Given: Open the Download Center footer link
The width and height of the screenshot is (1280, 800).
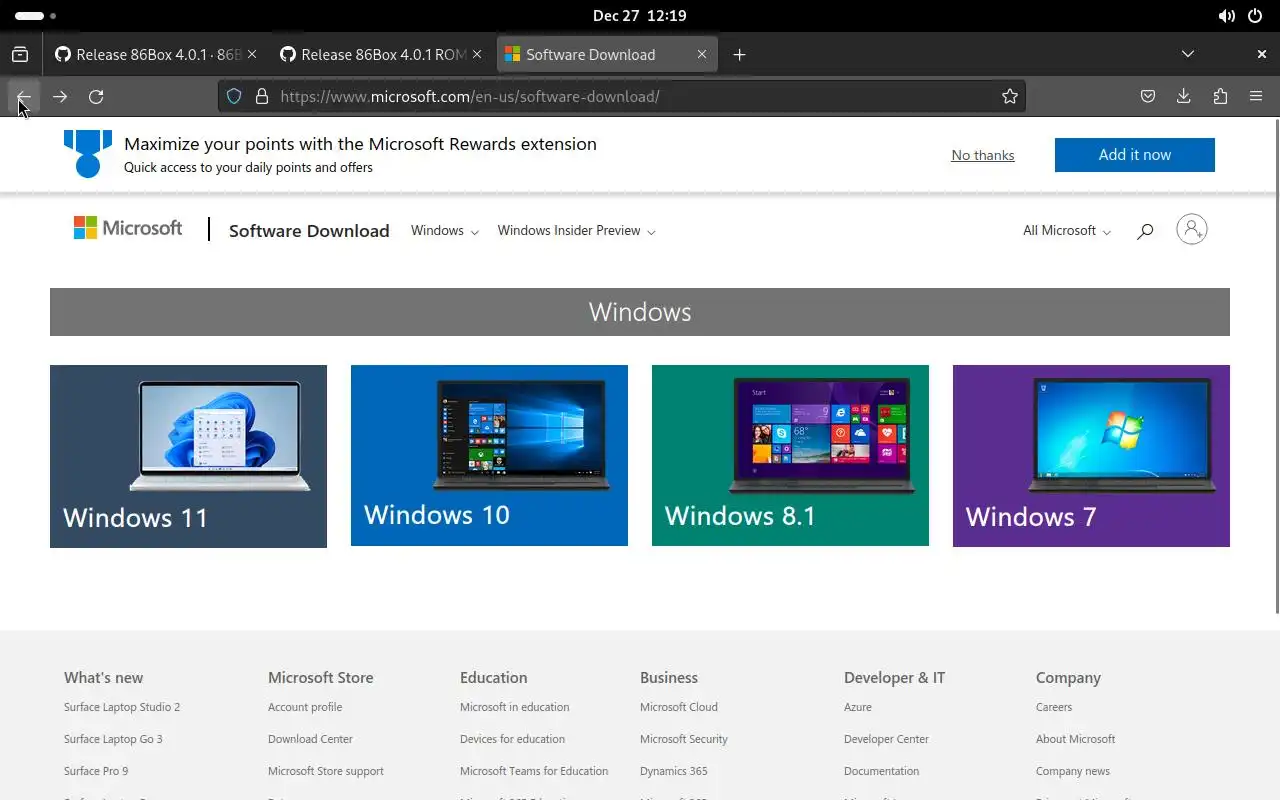Looking at the screenshot, I should point(310,739).
